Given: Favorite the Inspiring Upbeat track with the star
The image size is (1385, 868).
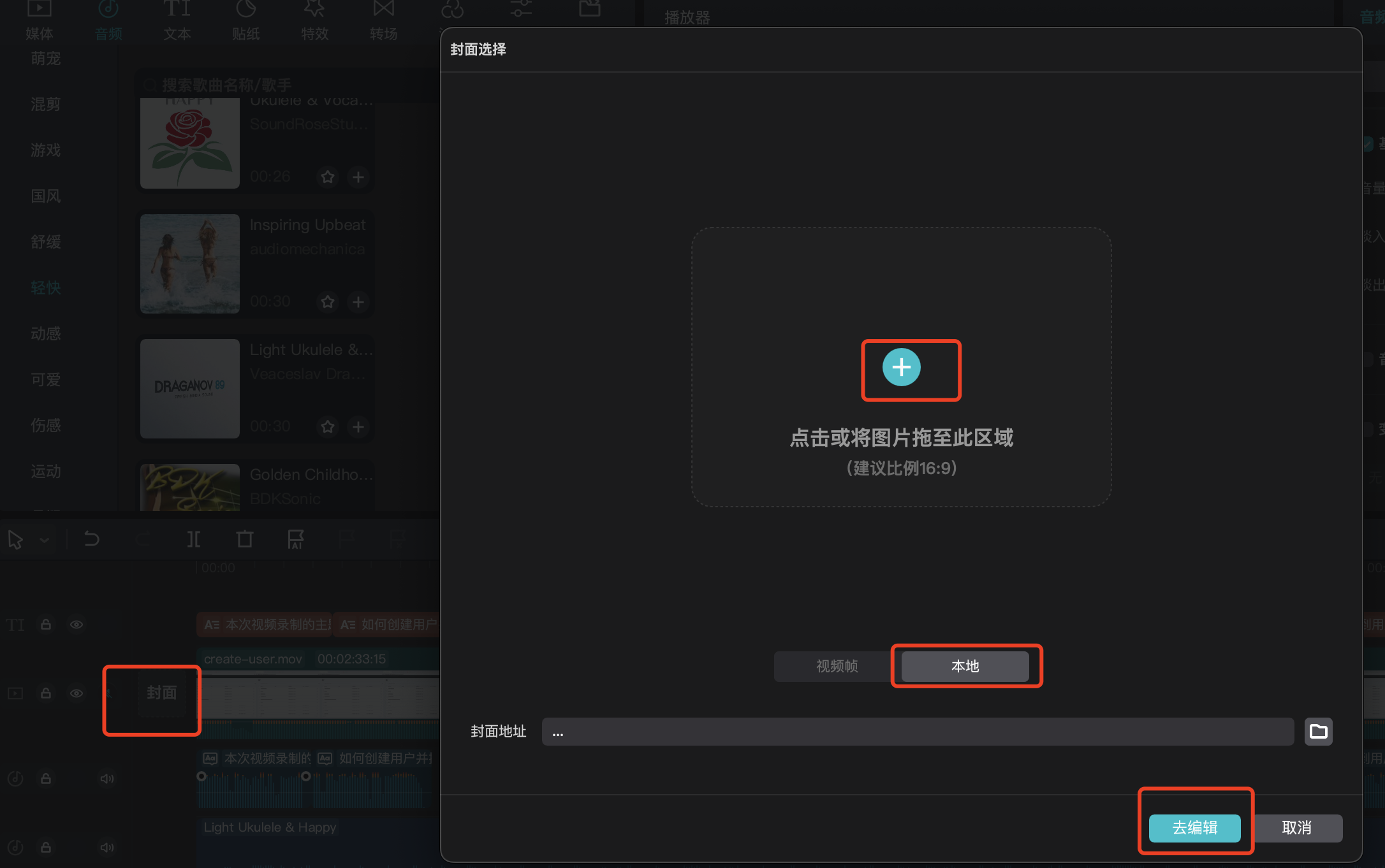Looking at the screenshot, I should pos(328,302).
